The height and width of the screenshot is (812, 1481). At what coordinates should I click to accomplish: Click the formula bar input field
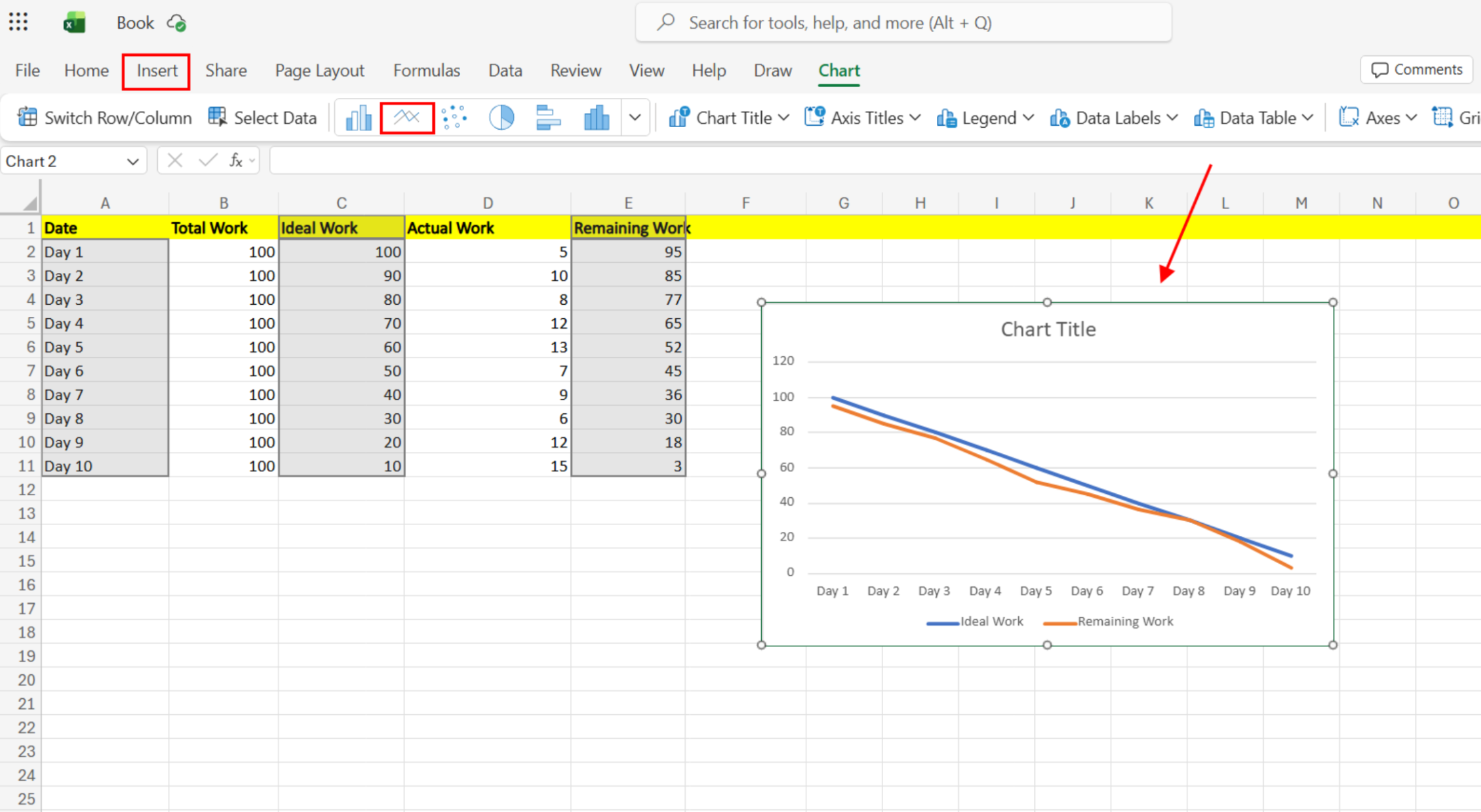[x=875, y=160]
